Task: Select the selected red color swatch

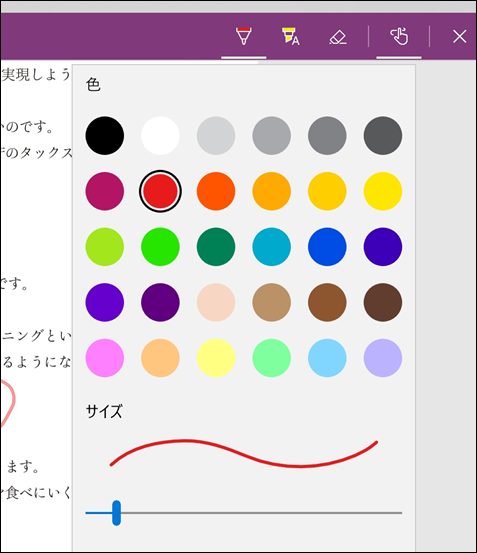Action: click(x=160, y=191)
